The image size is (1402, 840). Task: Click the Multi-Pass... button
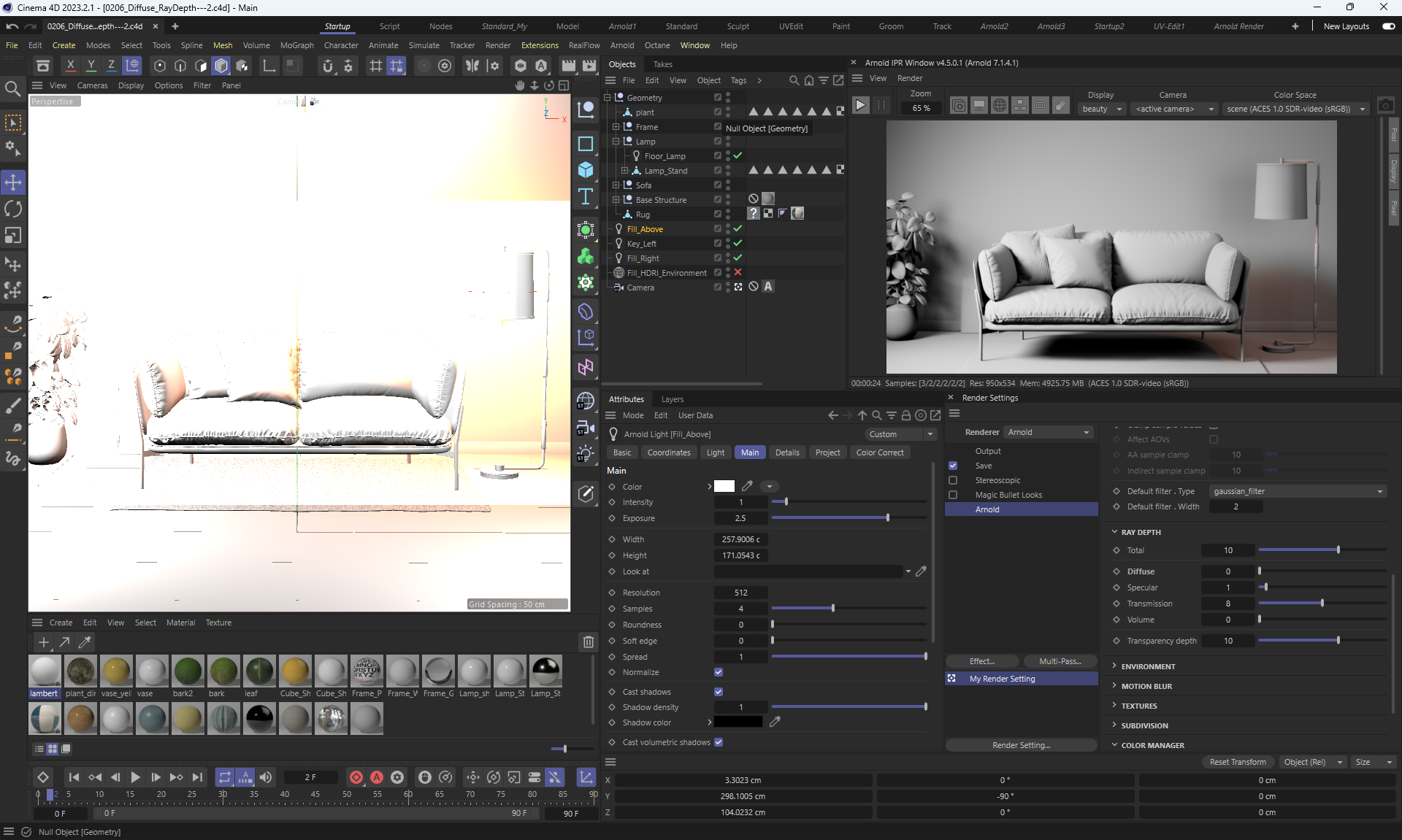1060,661
